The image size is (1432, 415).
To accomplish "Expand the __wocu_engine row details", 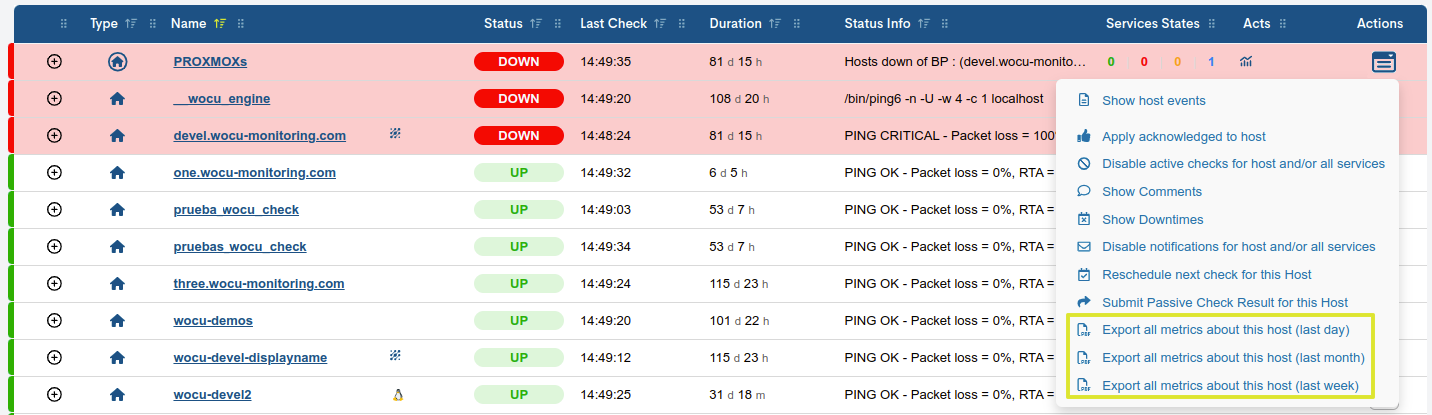I will tap(55, 99).
